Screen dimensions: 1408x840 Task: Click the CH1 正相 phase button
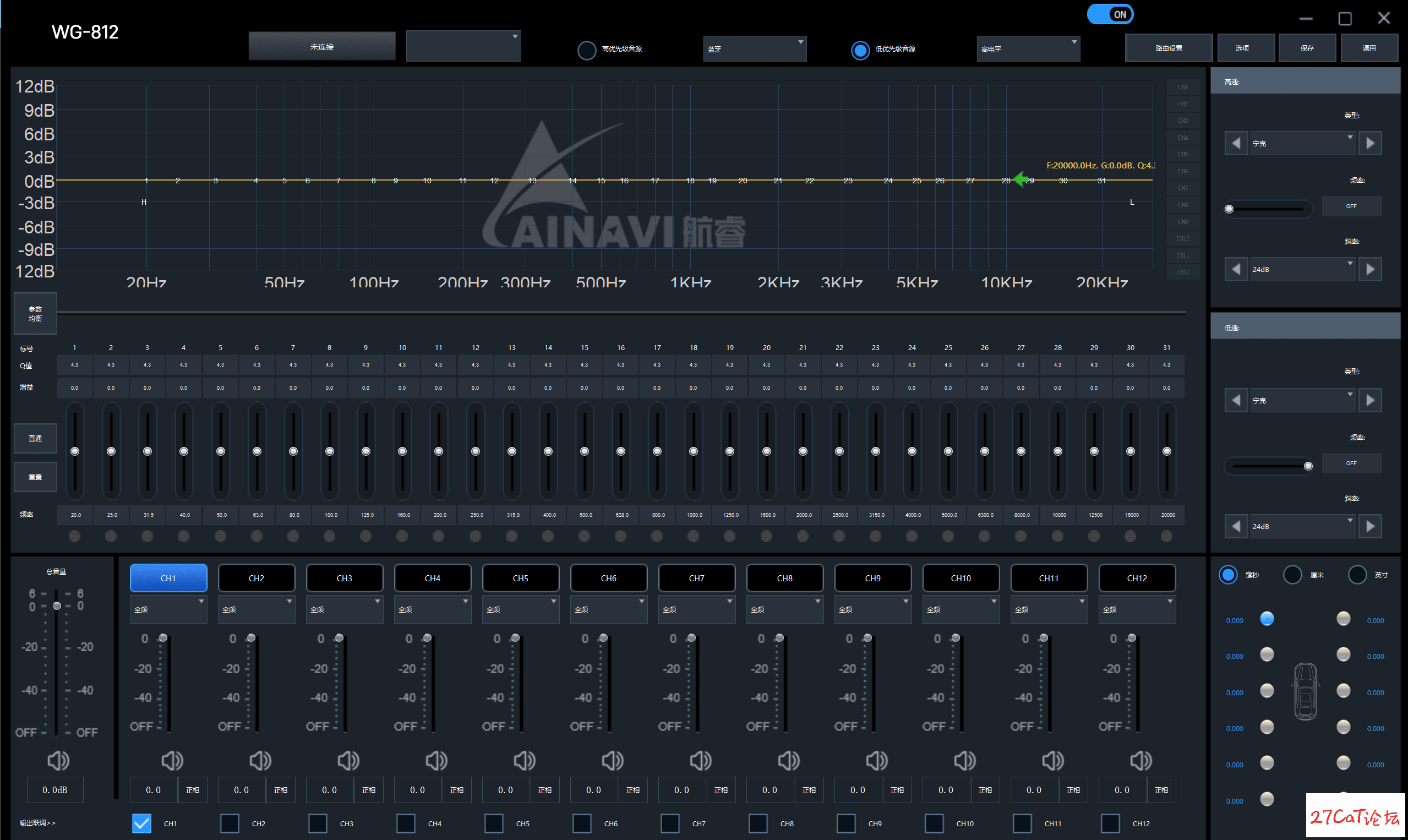point(193,789)
